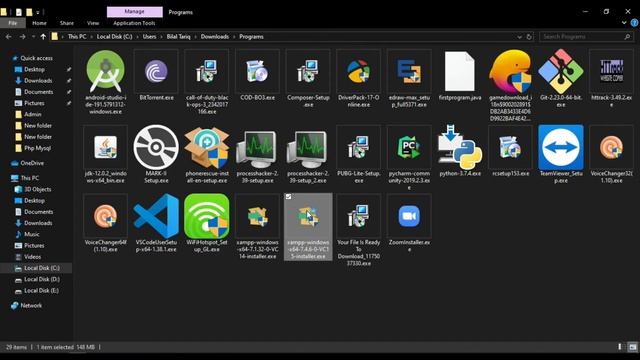Select xampp-windows-x64-7.1.32 installer icon

pos(257,216)
